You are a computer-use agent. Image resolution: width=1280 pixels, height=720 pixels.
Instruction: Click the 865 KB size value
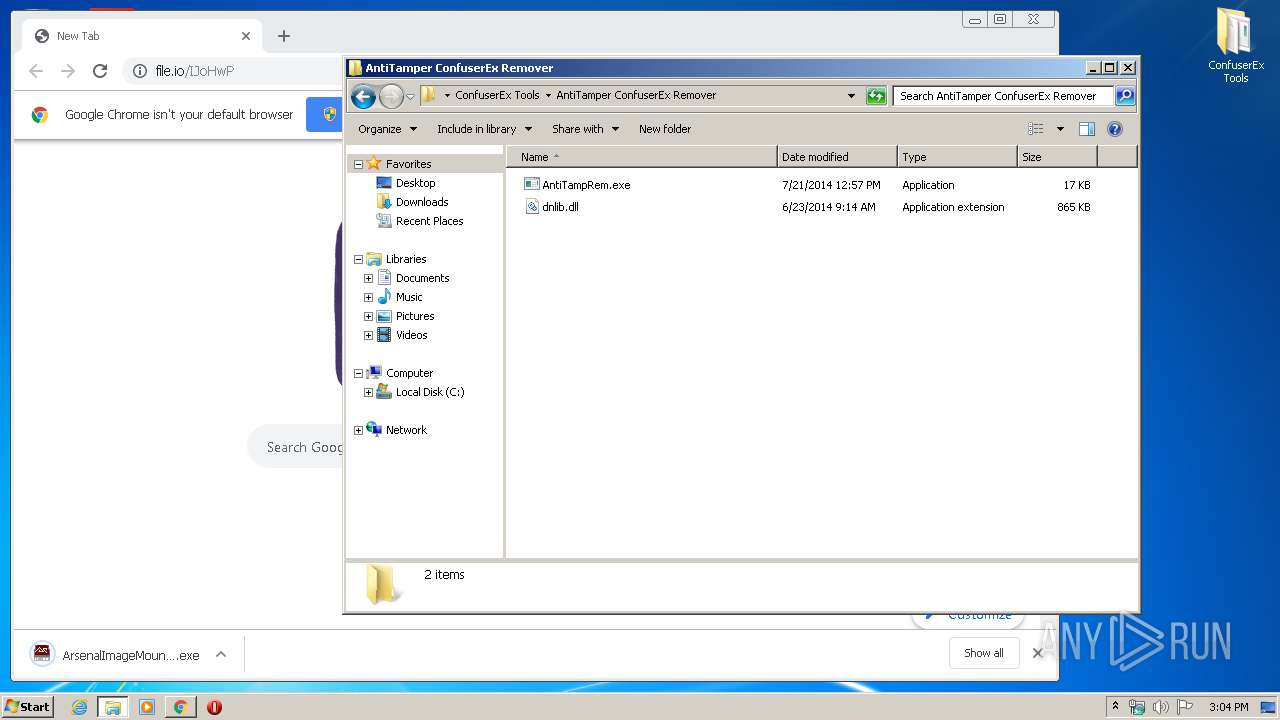tap(1073, 207)
